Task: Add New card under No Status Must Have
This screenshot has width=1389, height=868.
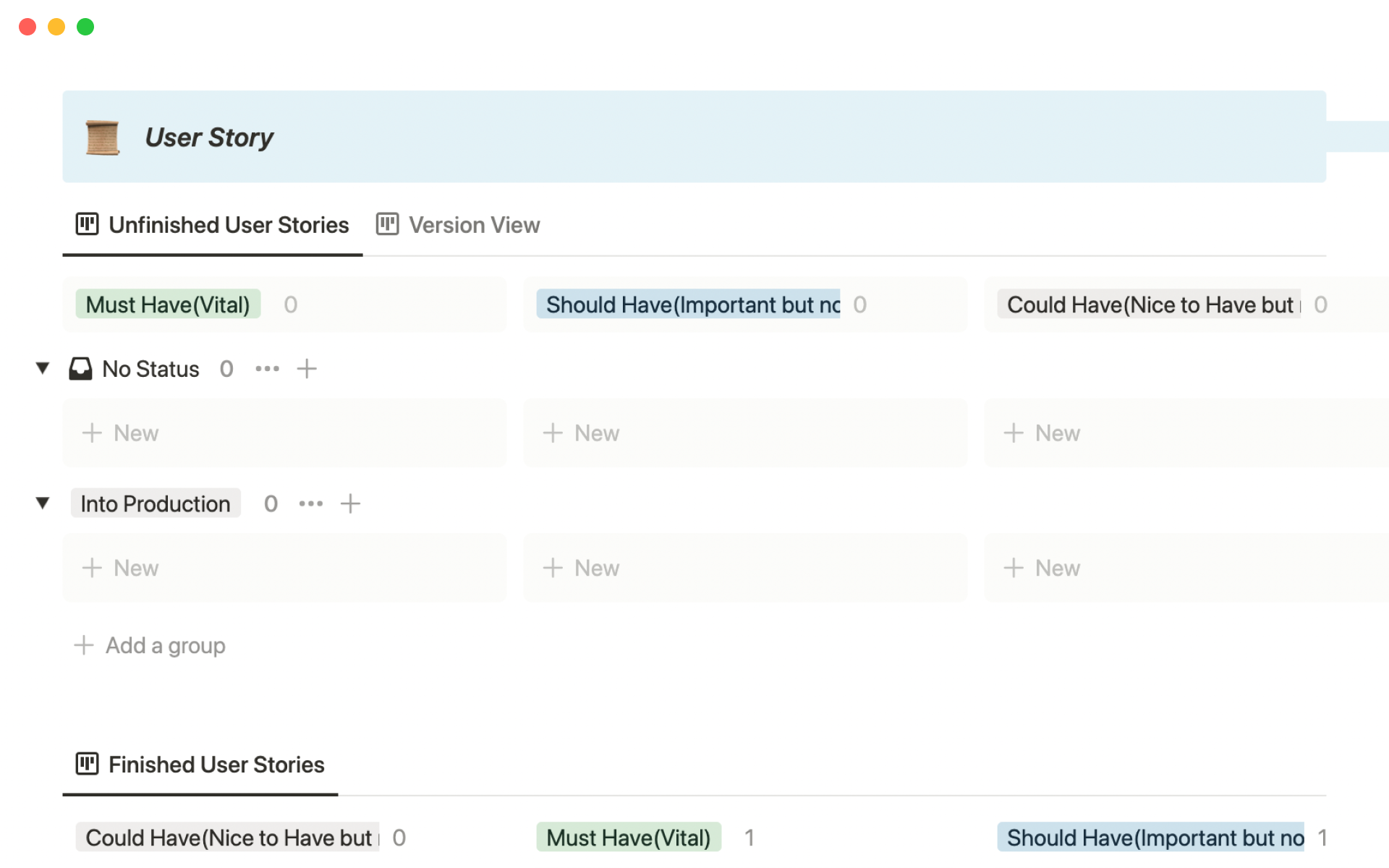Action: (x=122, y=433)
